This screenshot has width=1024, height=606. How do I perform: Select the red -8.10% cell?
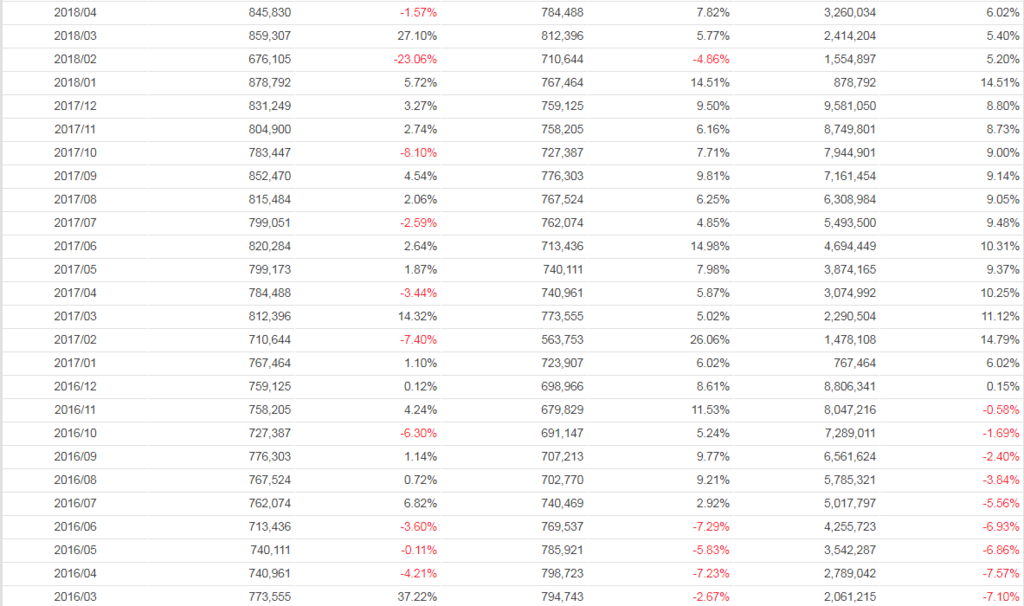pos(417,152)
